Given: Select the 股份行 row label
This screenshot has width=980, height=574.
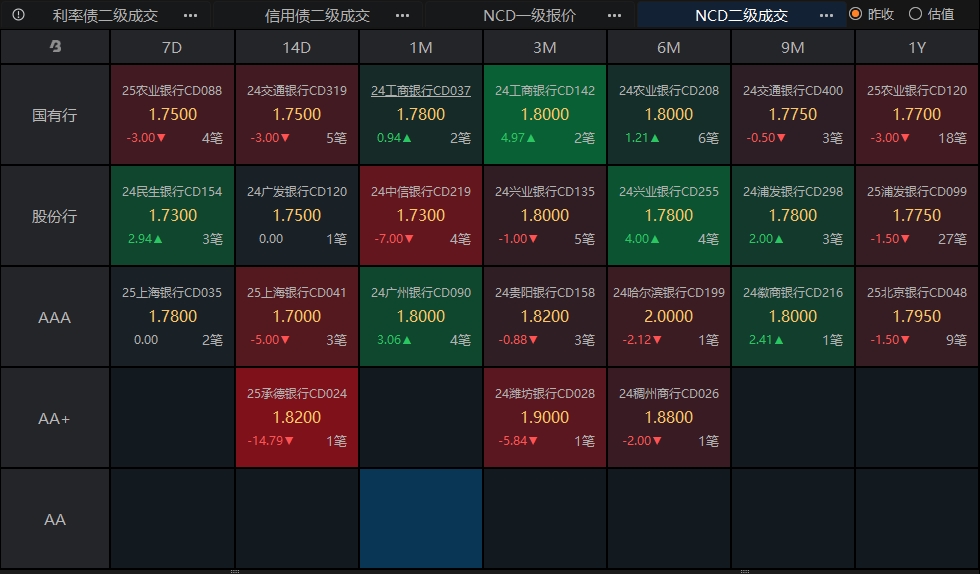Looking at the screenshot, I should (x=55, y=216).
